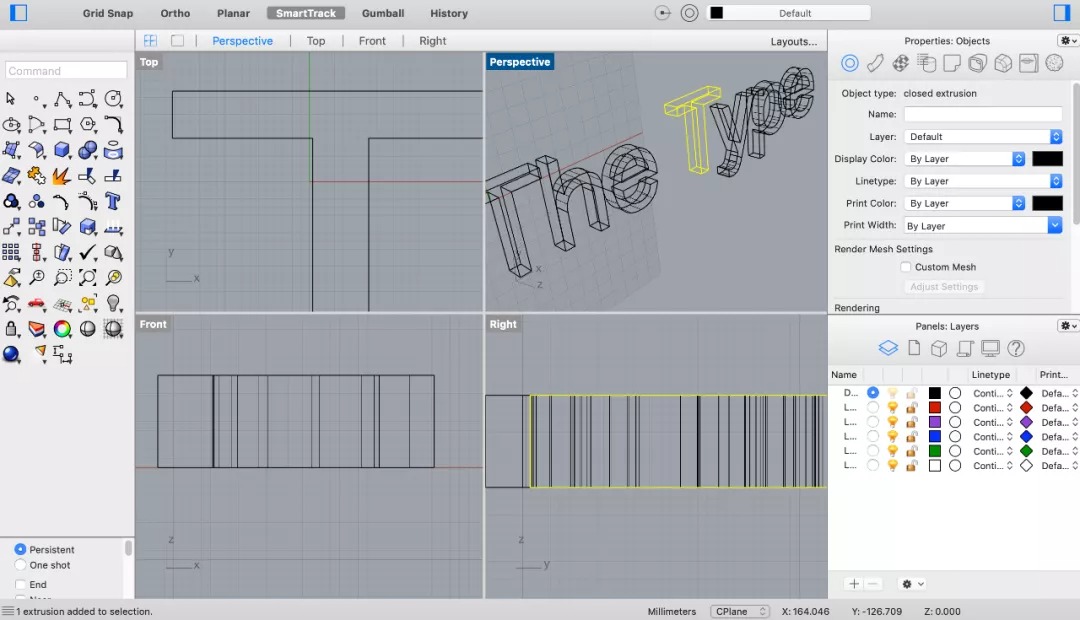
Task: Open the Display Color dropdown
Action: [x=964, y=158]
